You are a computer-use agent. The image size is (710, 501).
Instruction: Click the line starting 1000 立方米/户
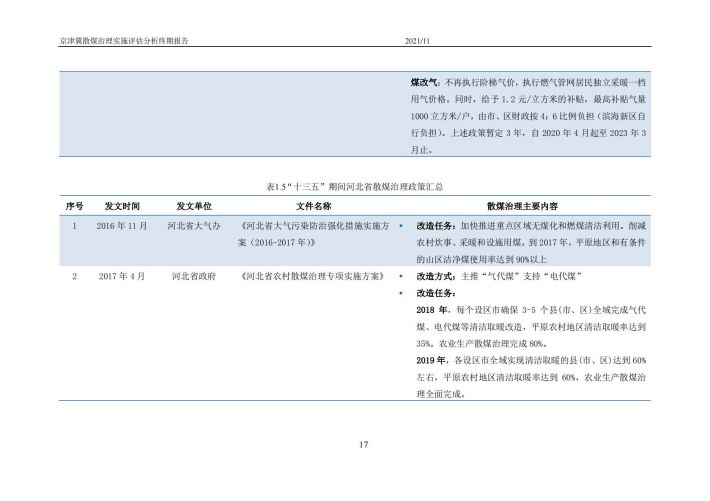(x=528, y=116)
